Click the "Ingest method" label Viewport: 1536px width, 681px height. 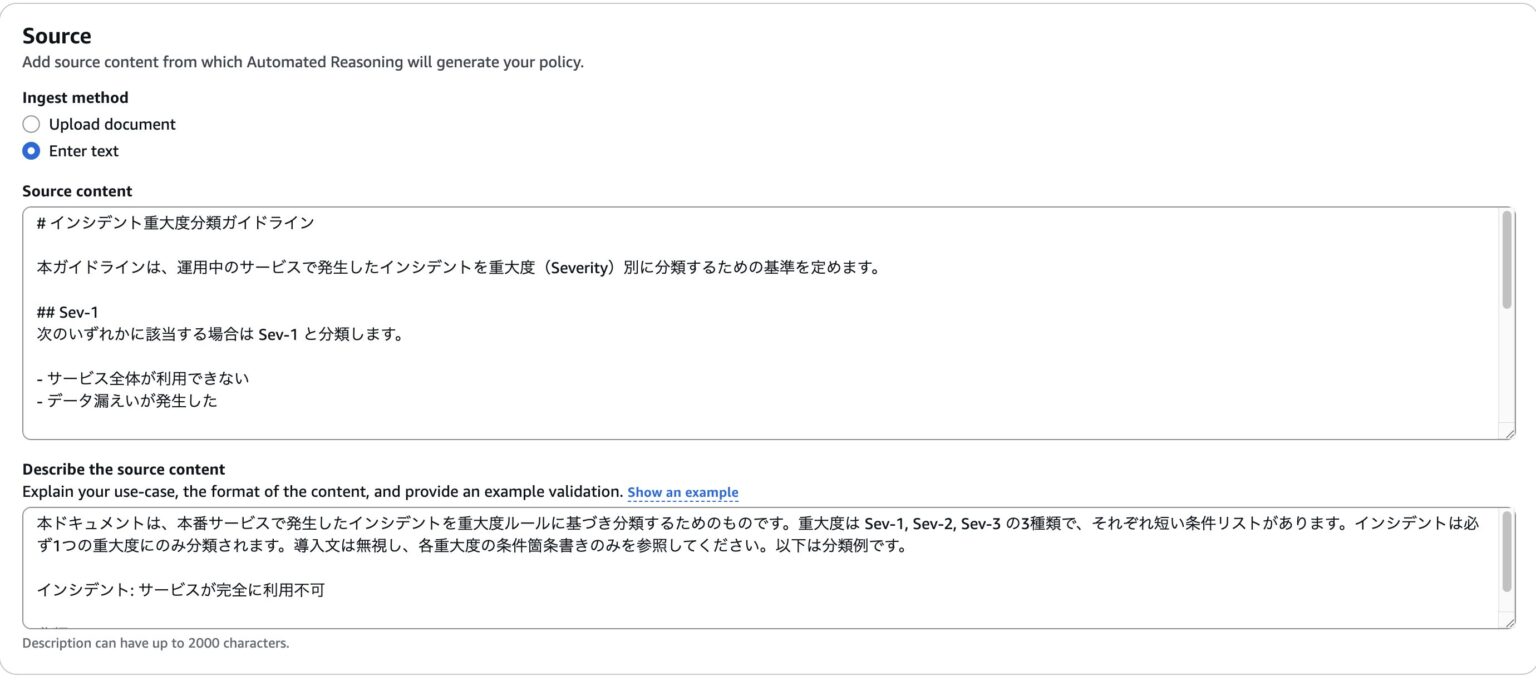75,97
